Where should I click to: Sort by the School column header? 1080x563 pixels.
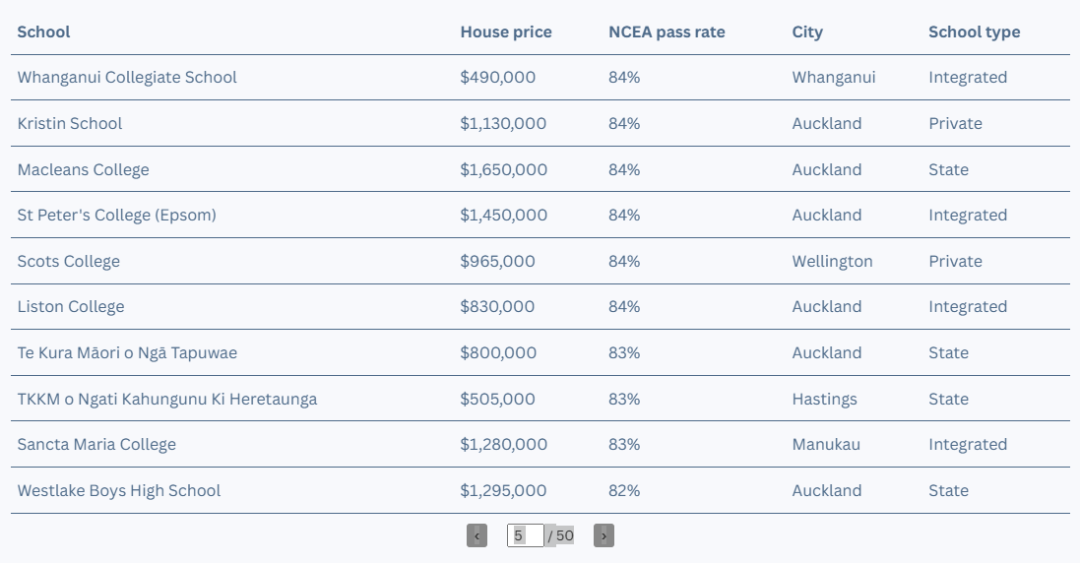pyautogui.click(x=43, y=32)
